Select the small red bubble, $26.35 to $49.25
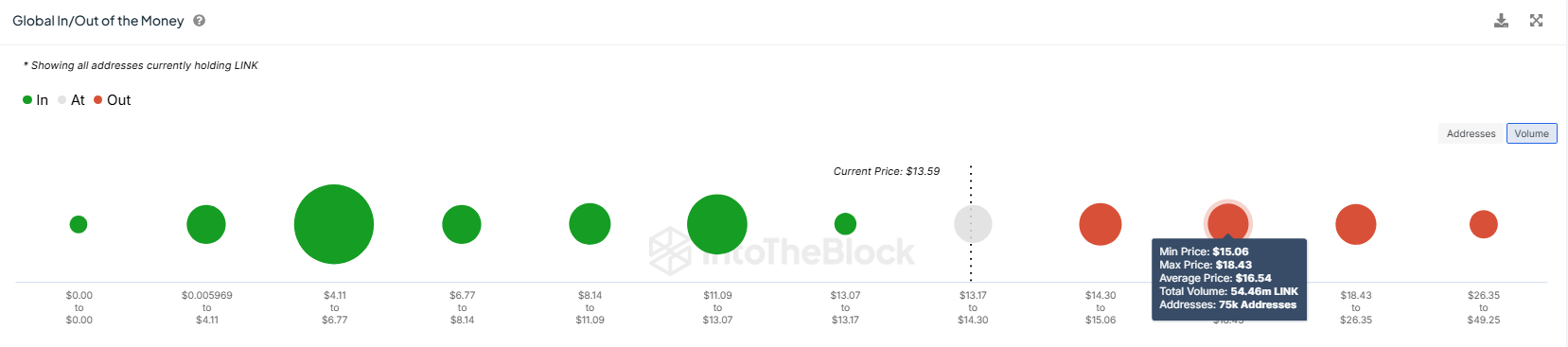The image size is (1568, 347). tap(1483, 224)
